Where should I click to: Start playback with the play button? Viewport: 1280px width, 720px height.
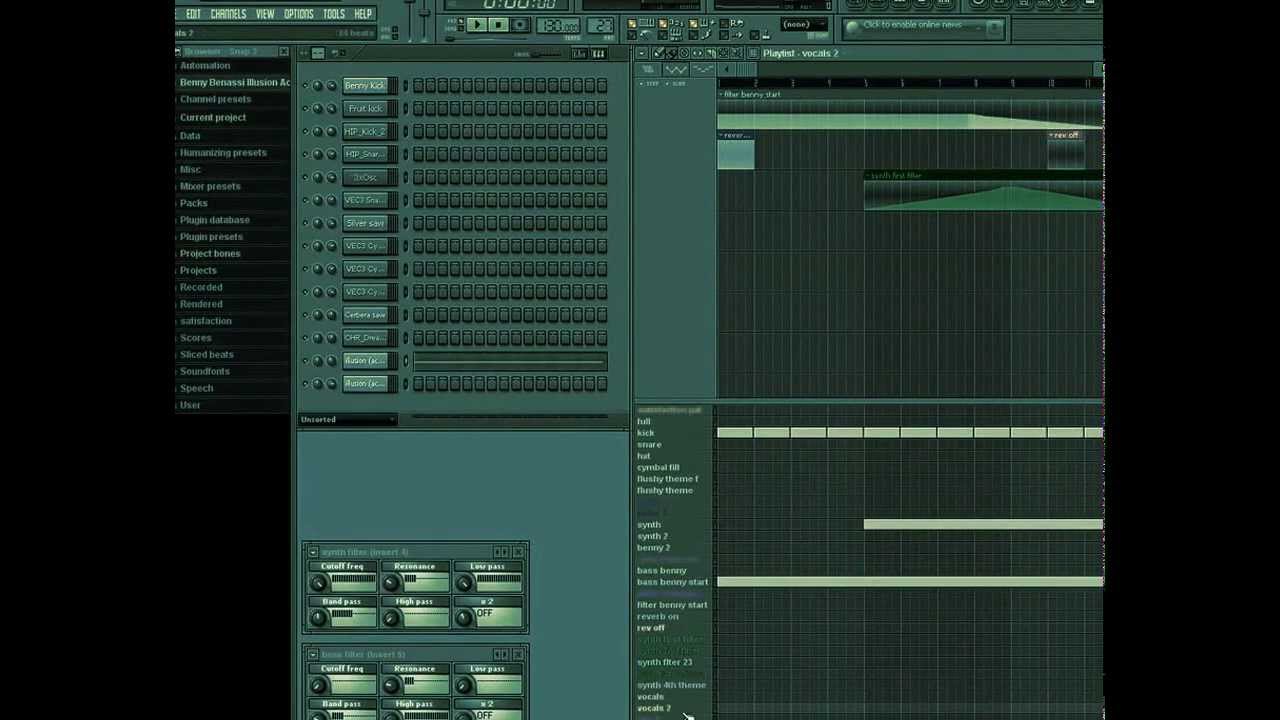pos(477,25)
